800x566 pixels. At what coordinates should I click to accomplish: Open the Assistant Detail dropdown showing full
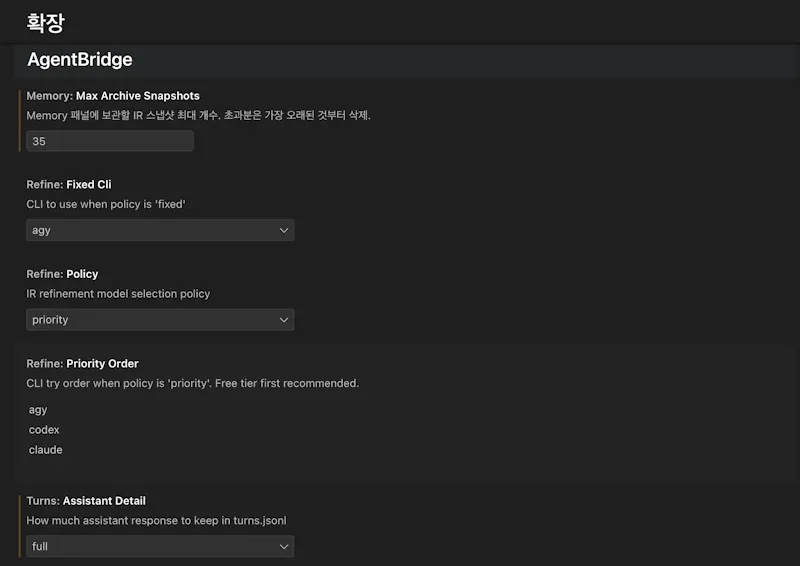[x=160, y=546]
